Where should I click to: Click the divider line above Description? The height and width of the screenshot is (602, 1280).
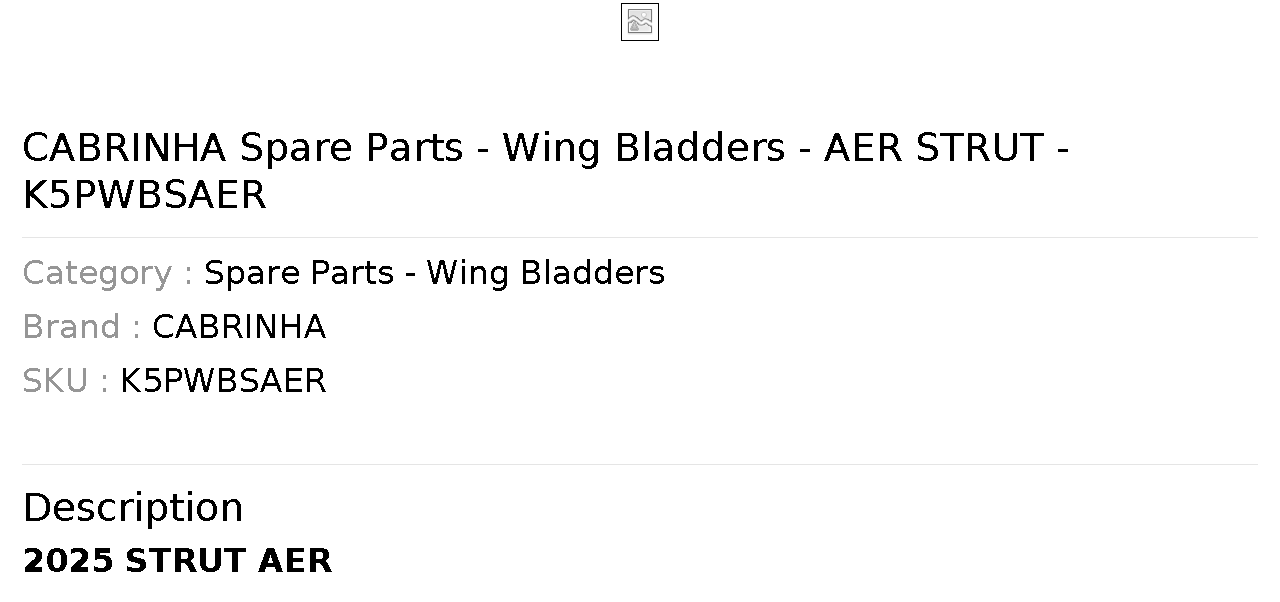tap(640, 464)
